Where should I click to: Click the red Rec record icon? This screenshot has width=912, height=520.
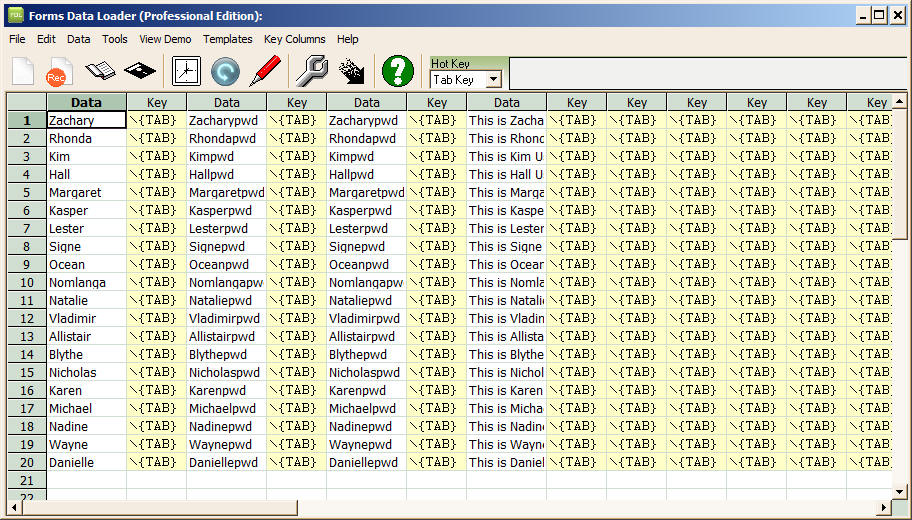pos(59,72)
